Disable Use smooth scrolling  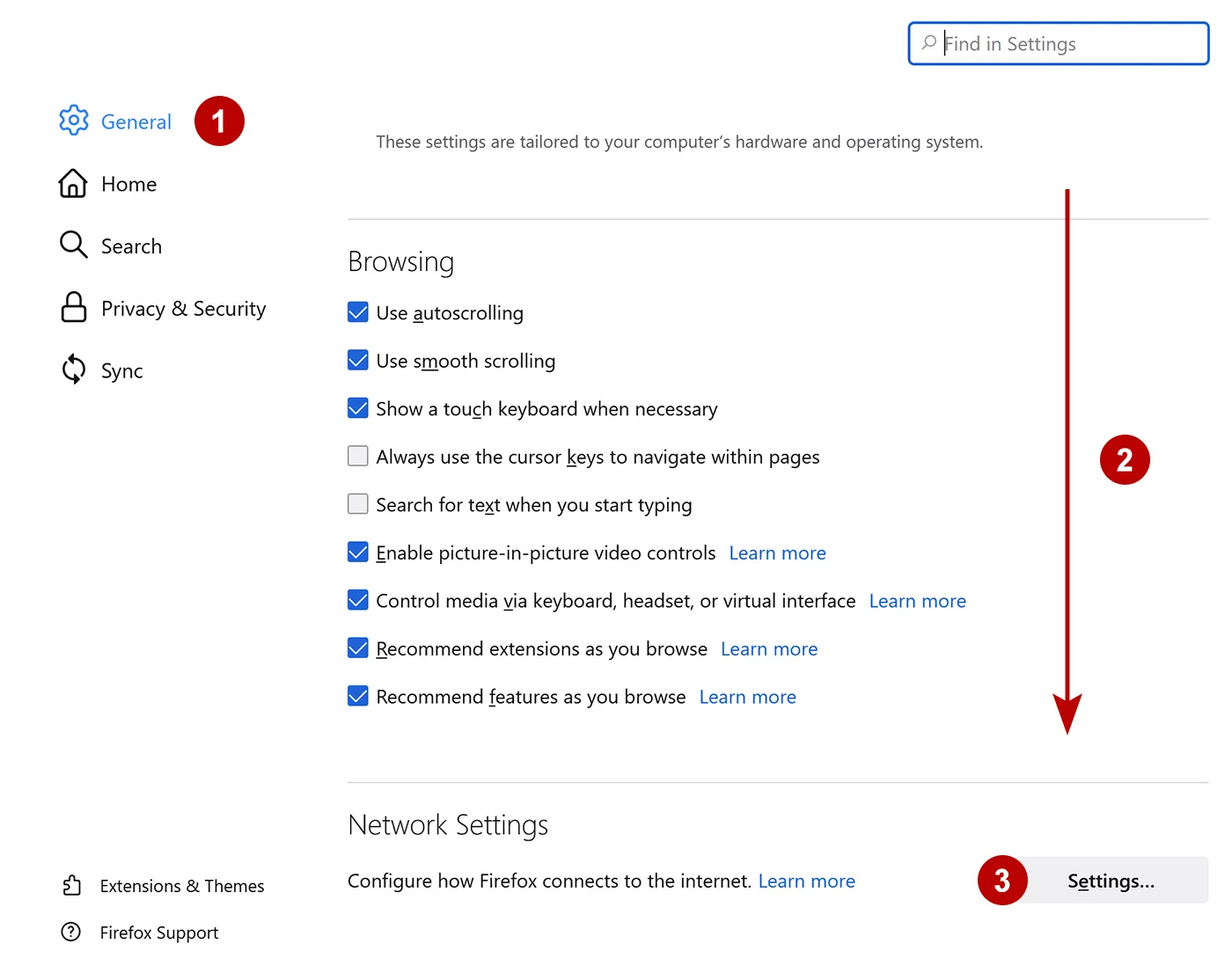click(357, 360)
